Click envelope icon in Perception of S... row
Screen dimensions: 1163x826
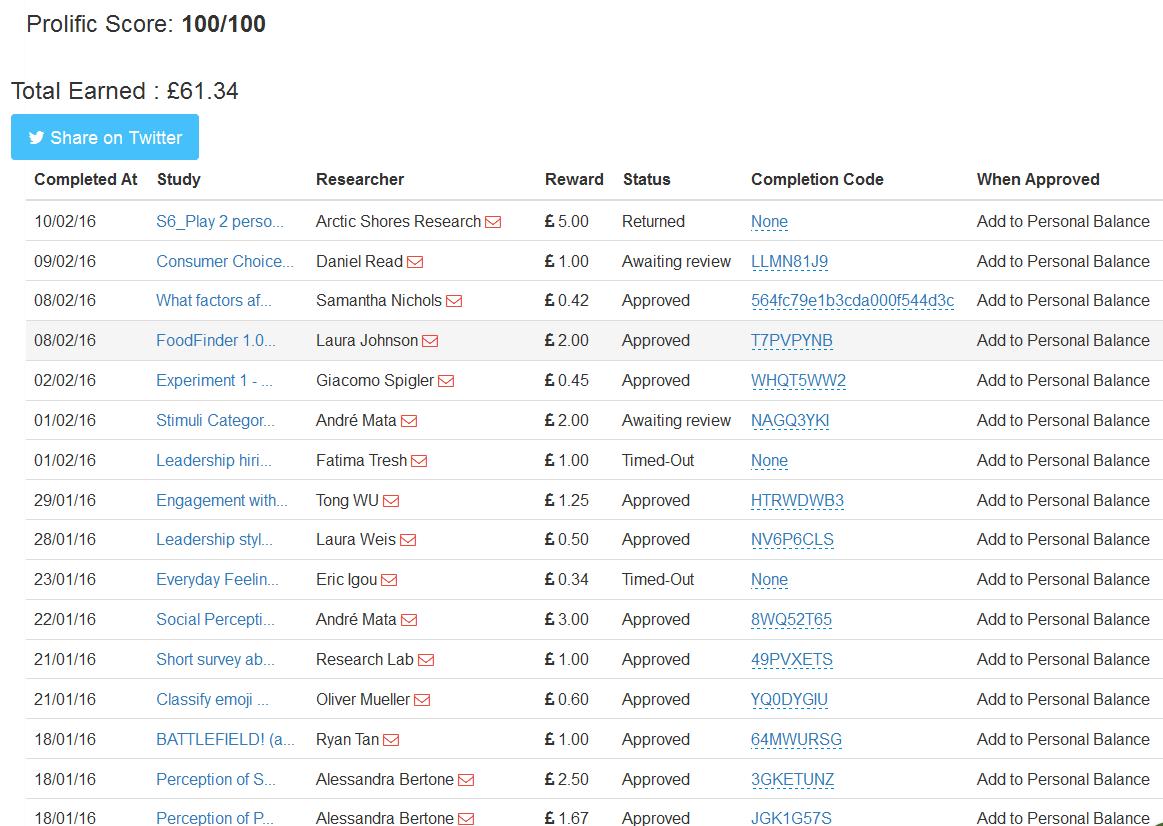point(466,780)
